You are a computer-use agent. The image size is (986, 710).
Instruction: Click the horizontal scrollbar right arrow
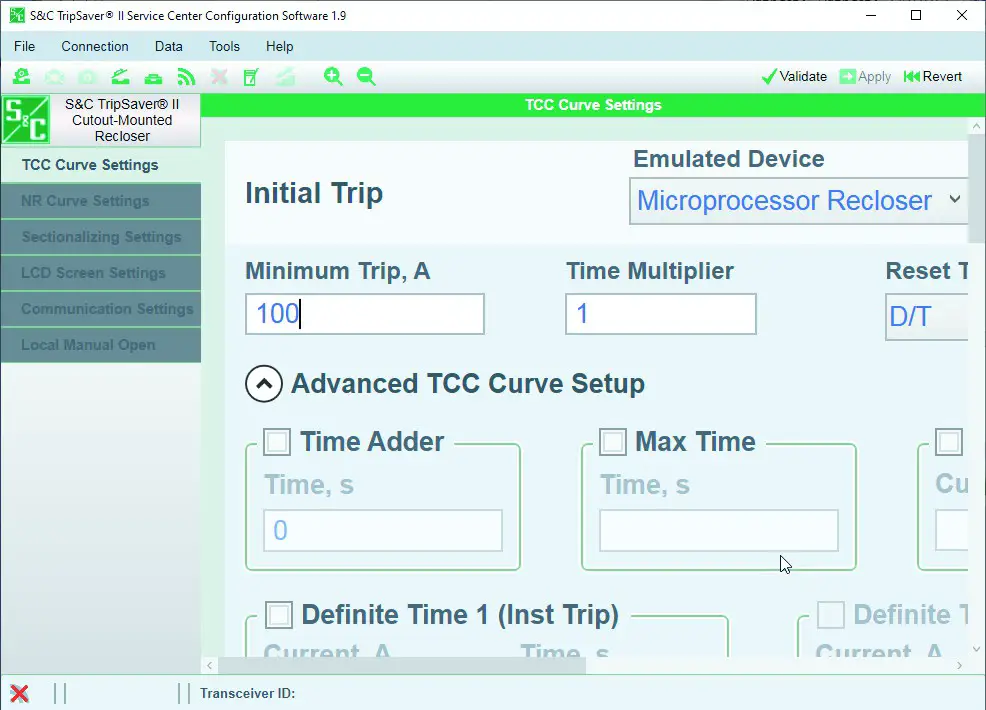[x=959, y=665]
